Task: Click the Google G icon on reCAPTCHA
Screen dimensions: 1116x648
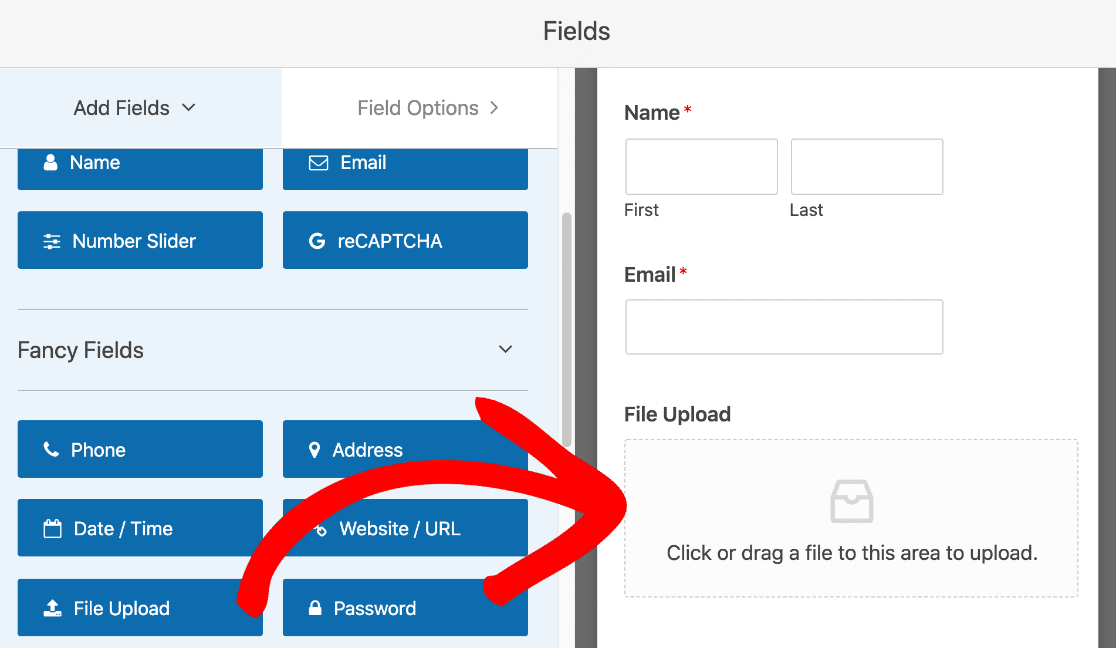Action: 317,241
